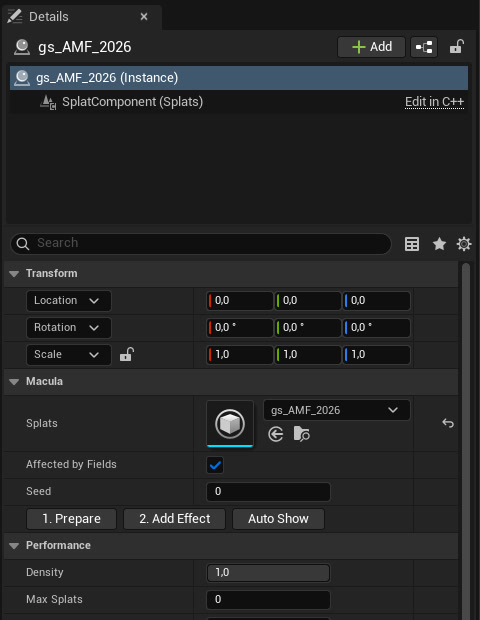Open the Location type dropdown
480x620 pixels.
69,301
